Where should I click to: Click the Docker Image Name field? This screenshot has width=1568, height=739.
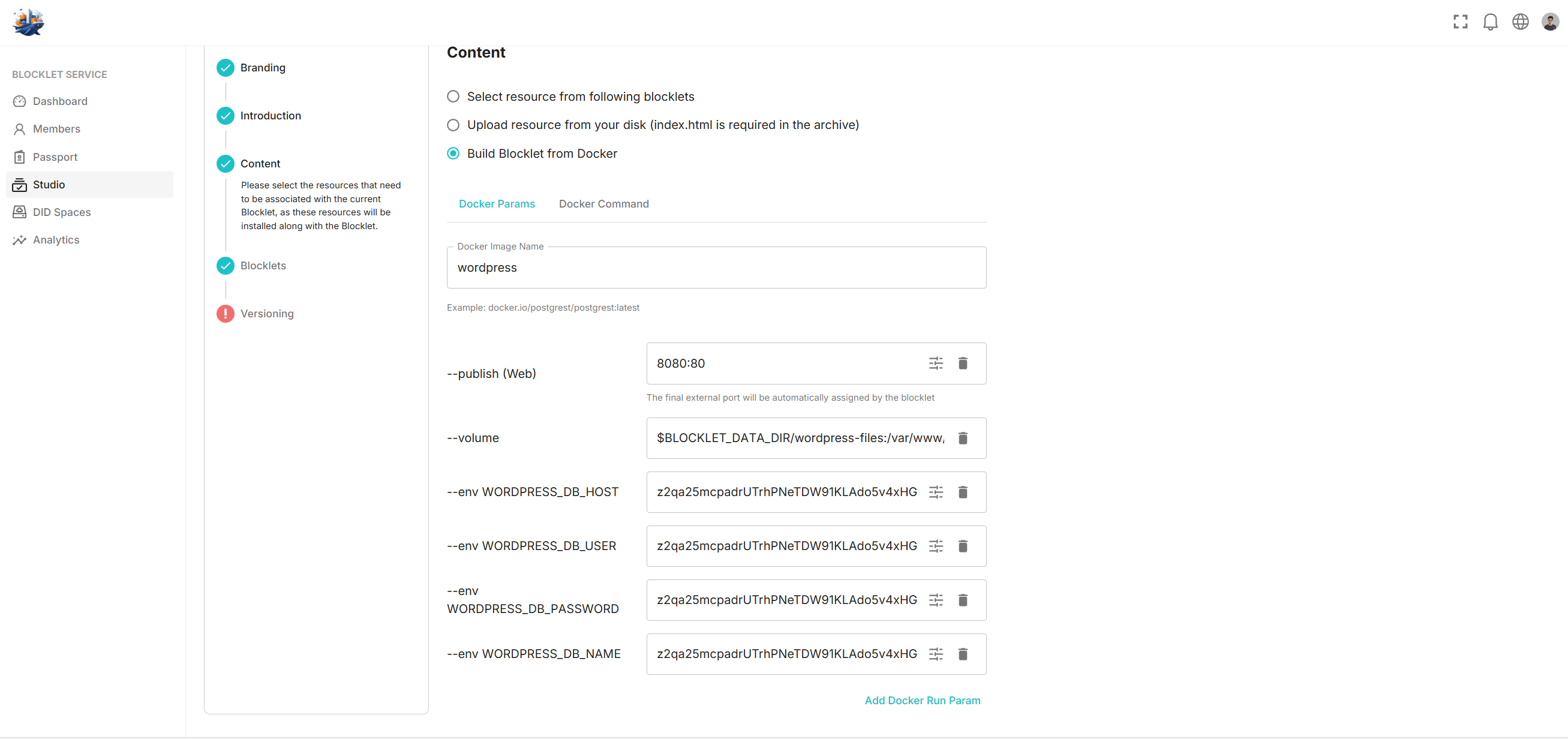click(x=716, y=268)
